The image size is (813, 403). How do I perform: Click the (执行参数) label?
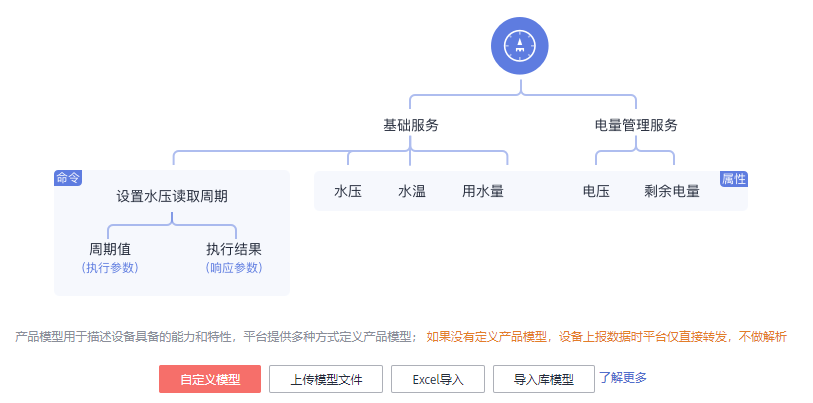tap(110, 268)
